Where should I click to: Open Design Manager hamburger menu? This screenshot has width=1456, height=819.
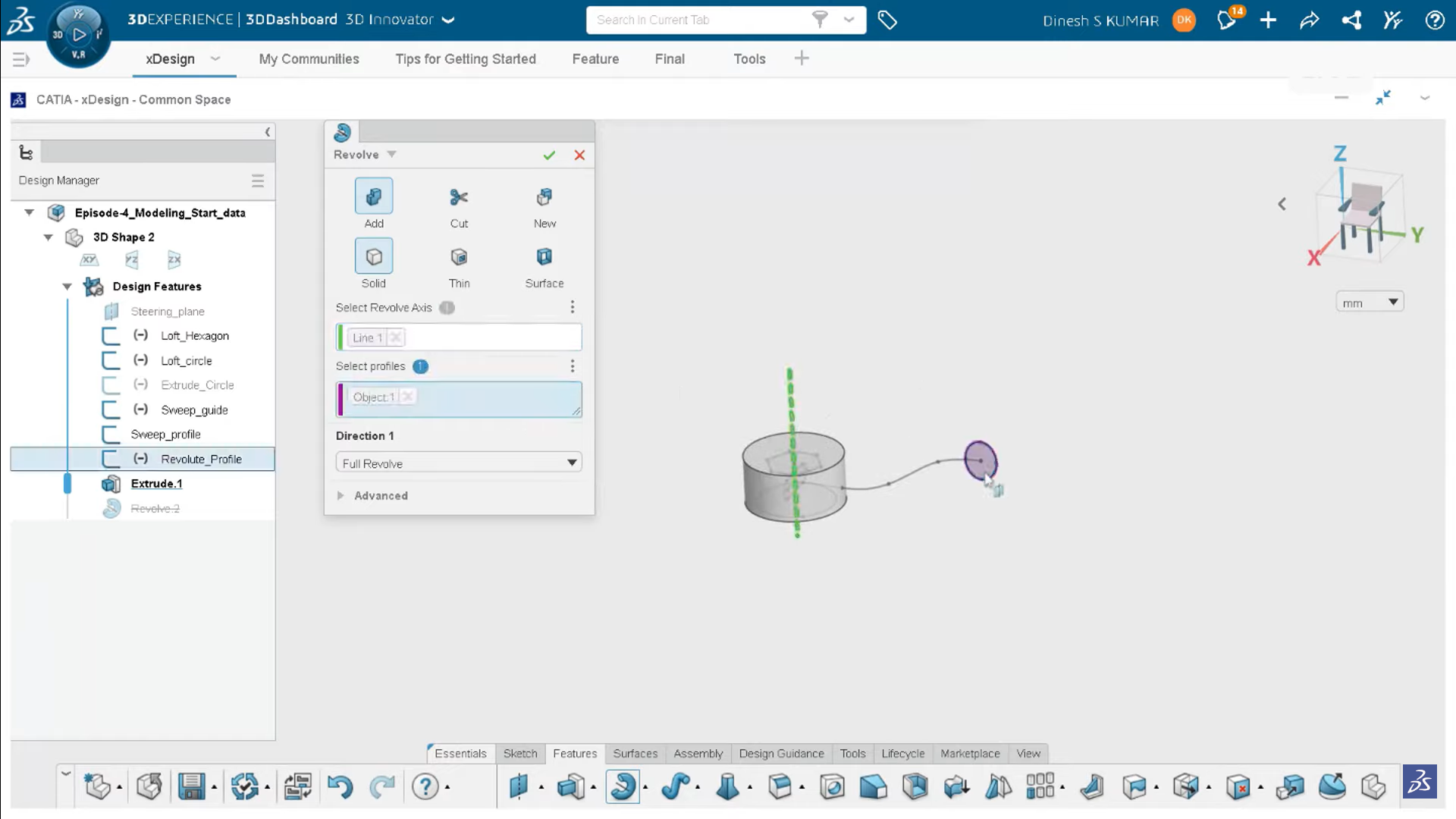pyautogui.click(x=258, y=180)
